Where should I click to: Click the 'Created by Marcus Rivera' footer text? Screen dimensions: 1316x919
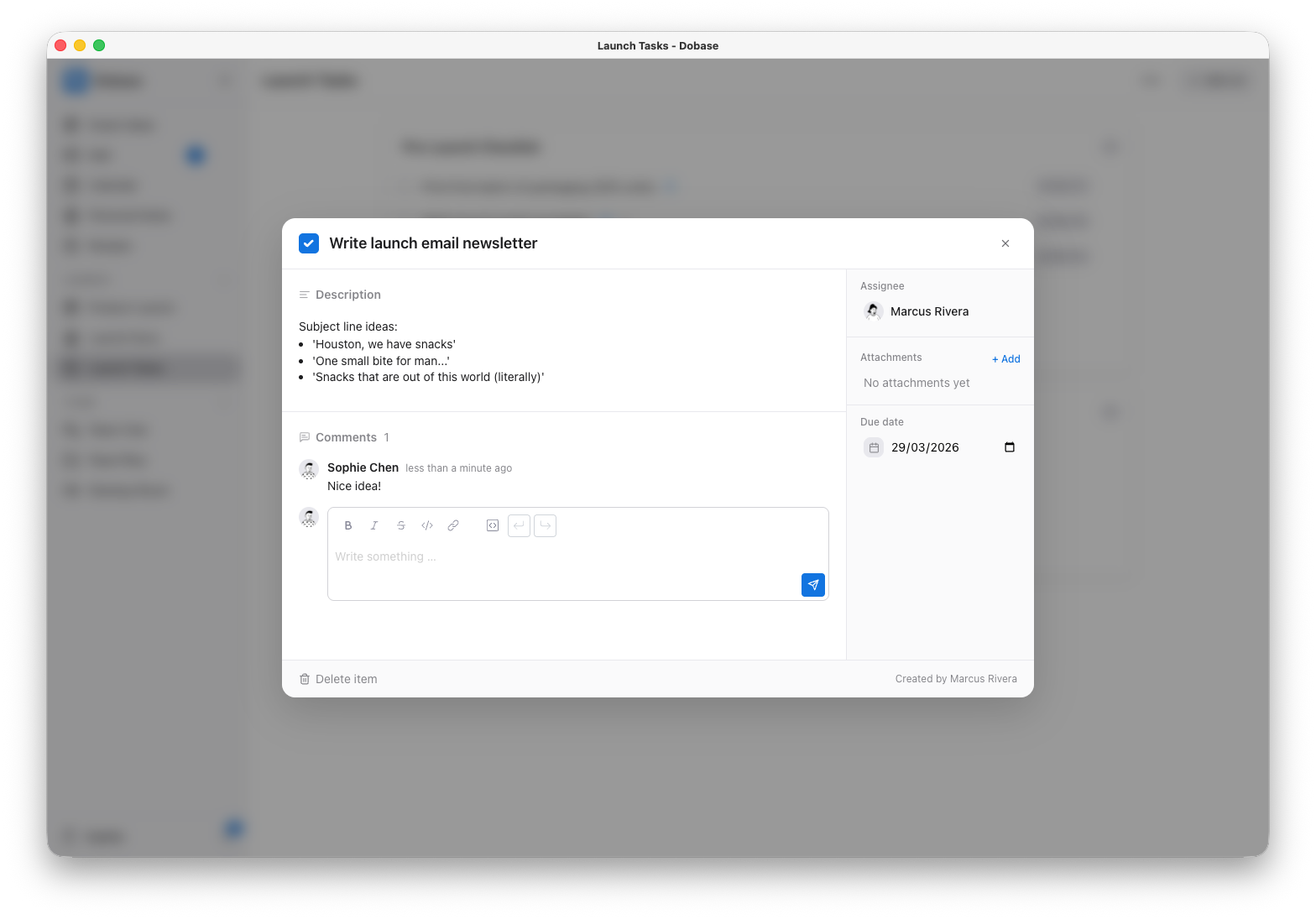click(x=956, y=679)
